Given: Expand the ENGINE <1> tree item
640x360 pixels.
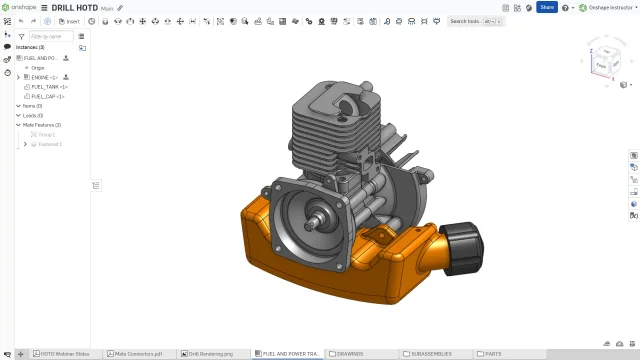Looking at the screenshot, I should click(x=18, y=77).
